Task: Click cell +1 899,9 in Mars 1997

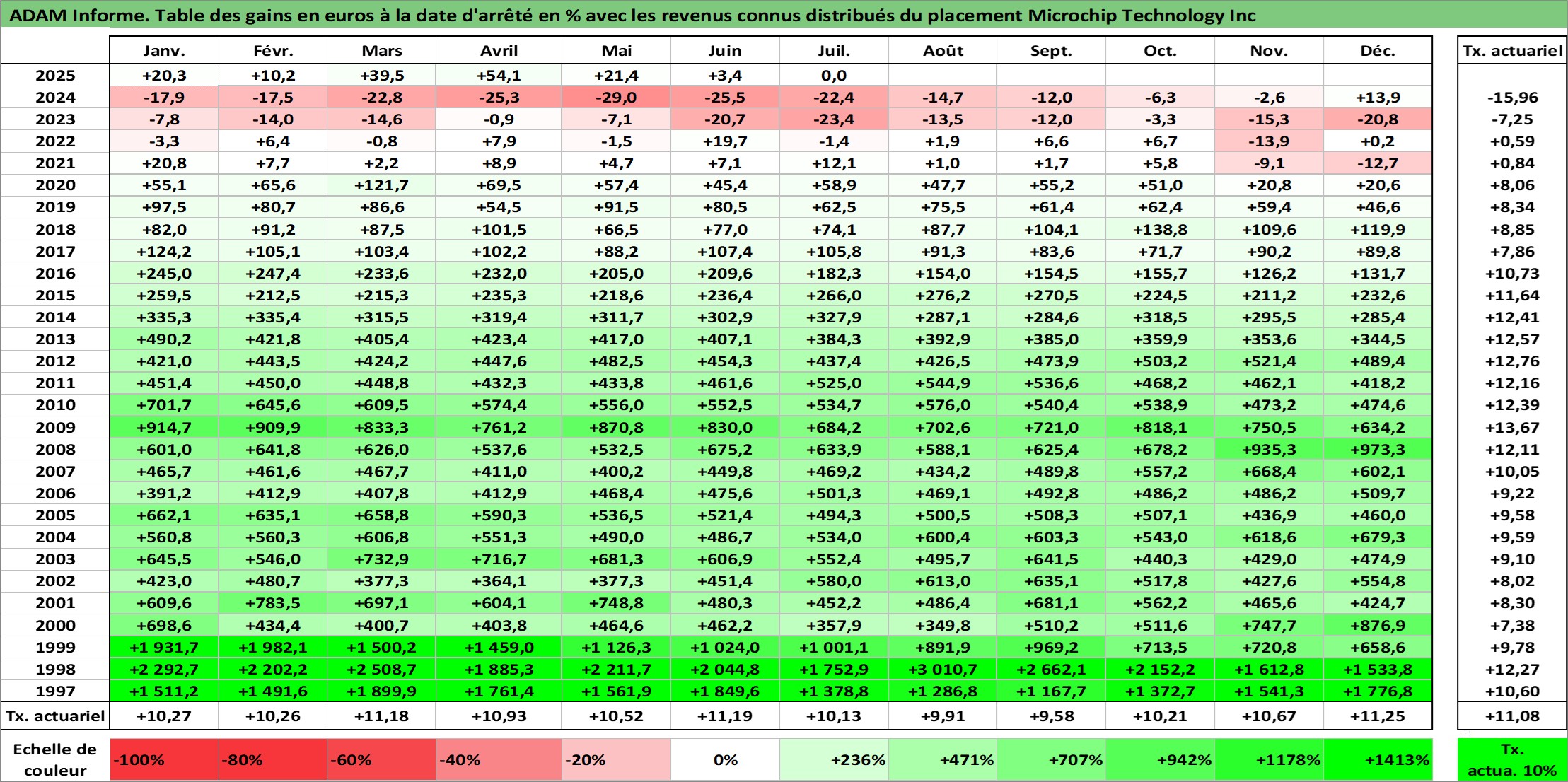Action: click(382, 691)
